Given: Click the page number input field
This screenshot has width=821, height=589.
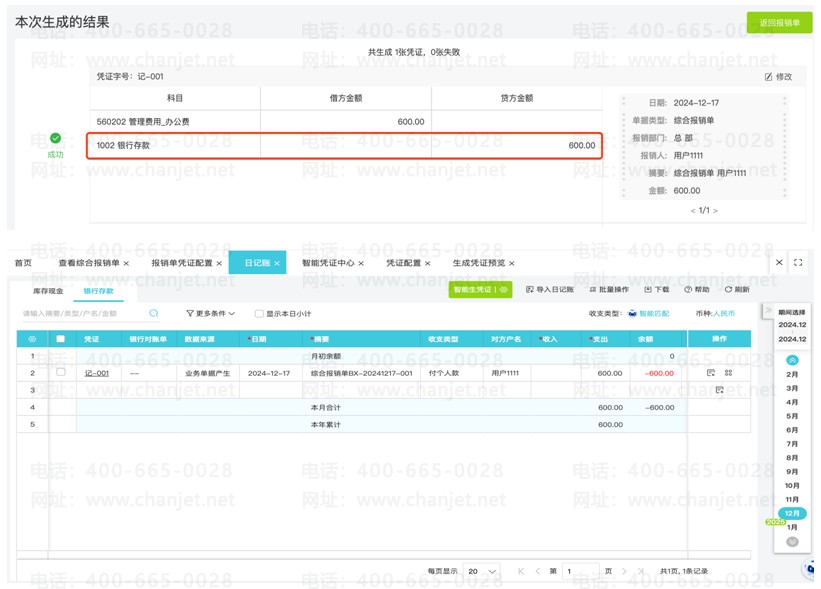Looking at the screenshot, I should 580,571.
